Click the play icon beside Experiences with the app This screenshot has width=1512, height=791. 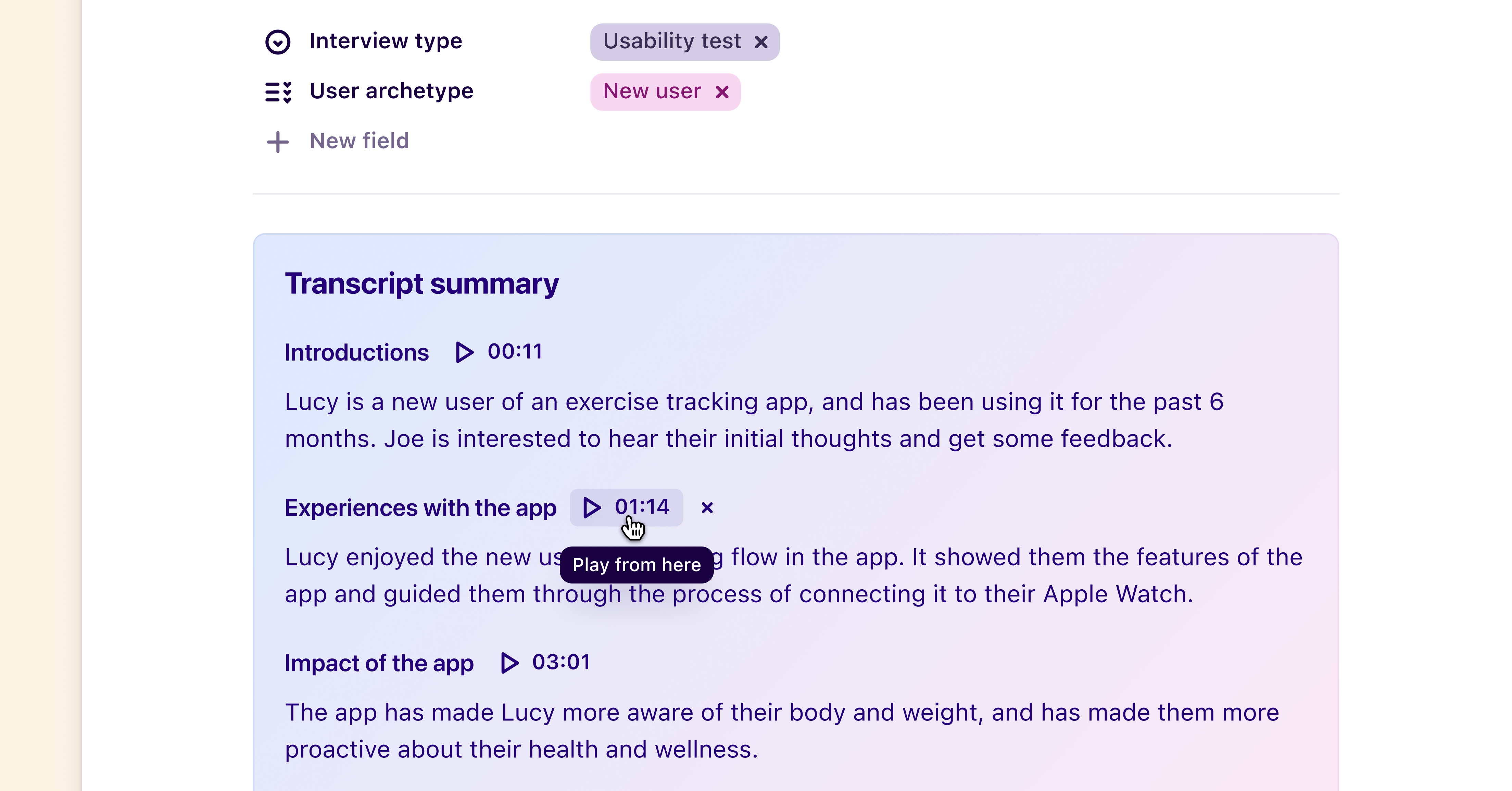592,507
